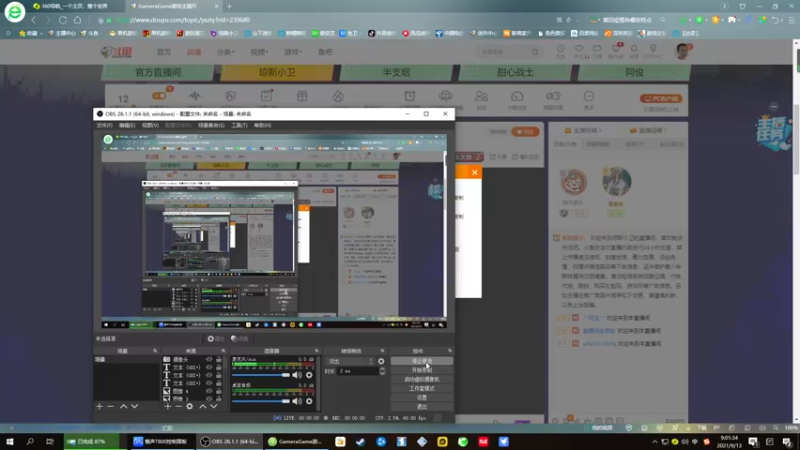
Task: Open Steam from the Windows taskbar
Action: (361, 441)
